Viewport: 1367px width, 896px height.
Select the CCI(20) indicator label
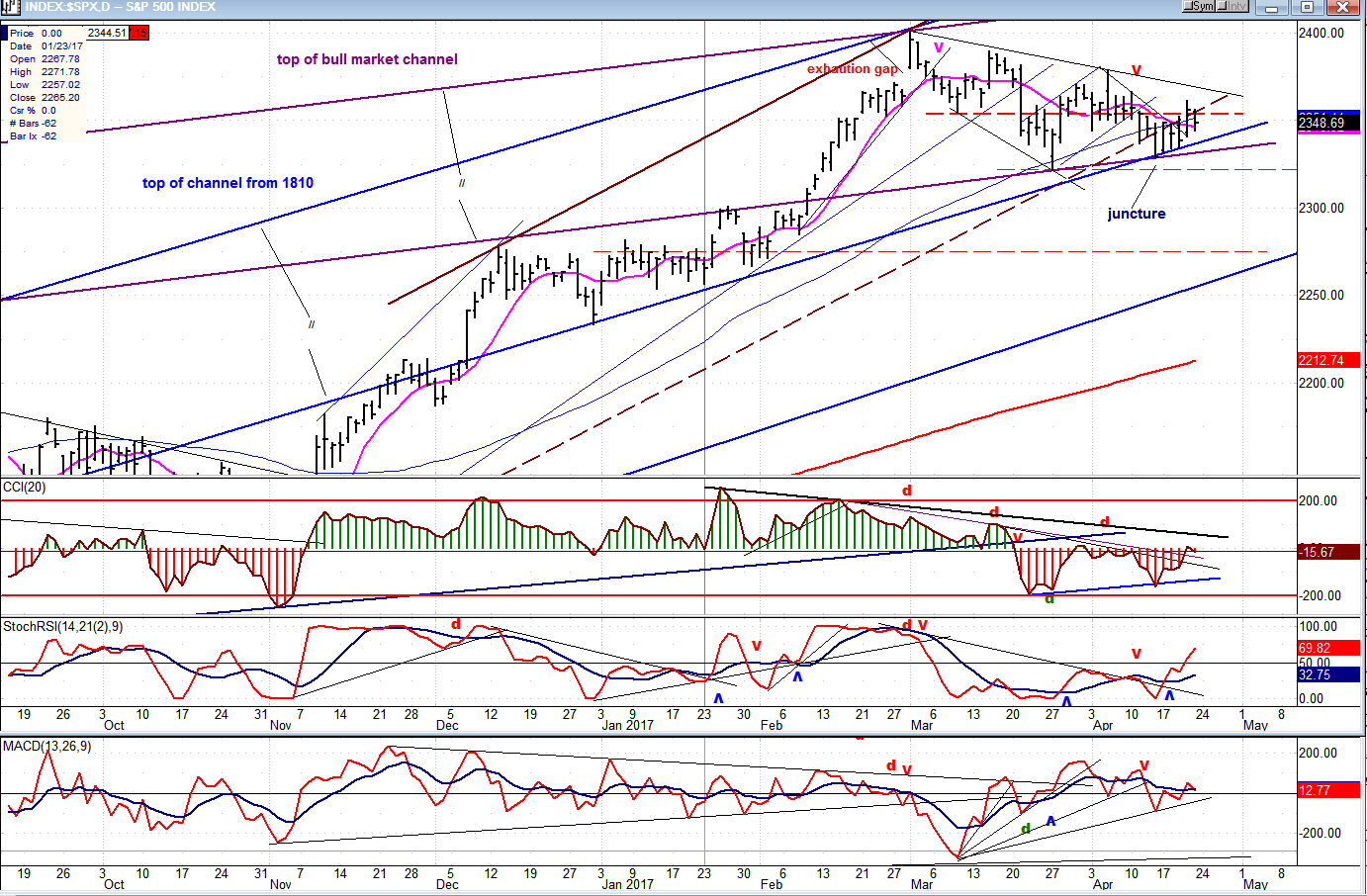(x=24, y=487)
